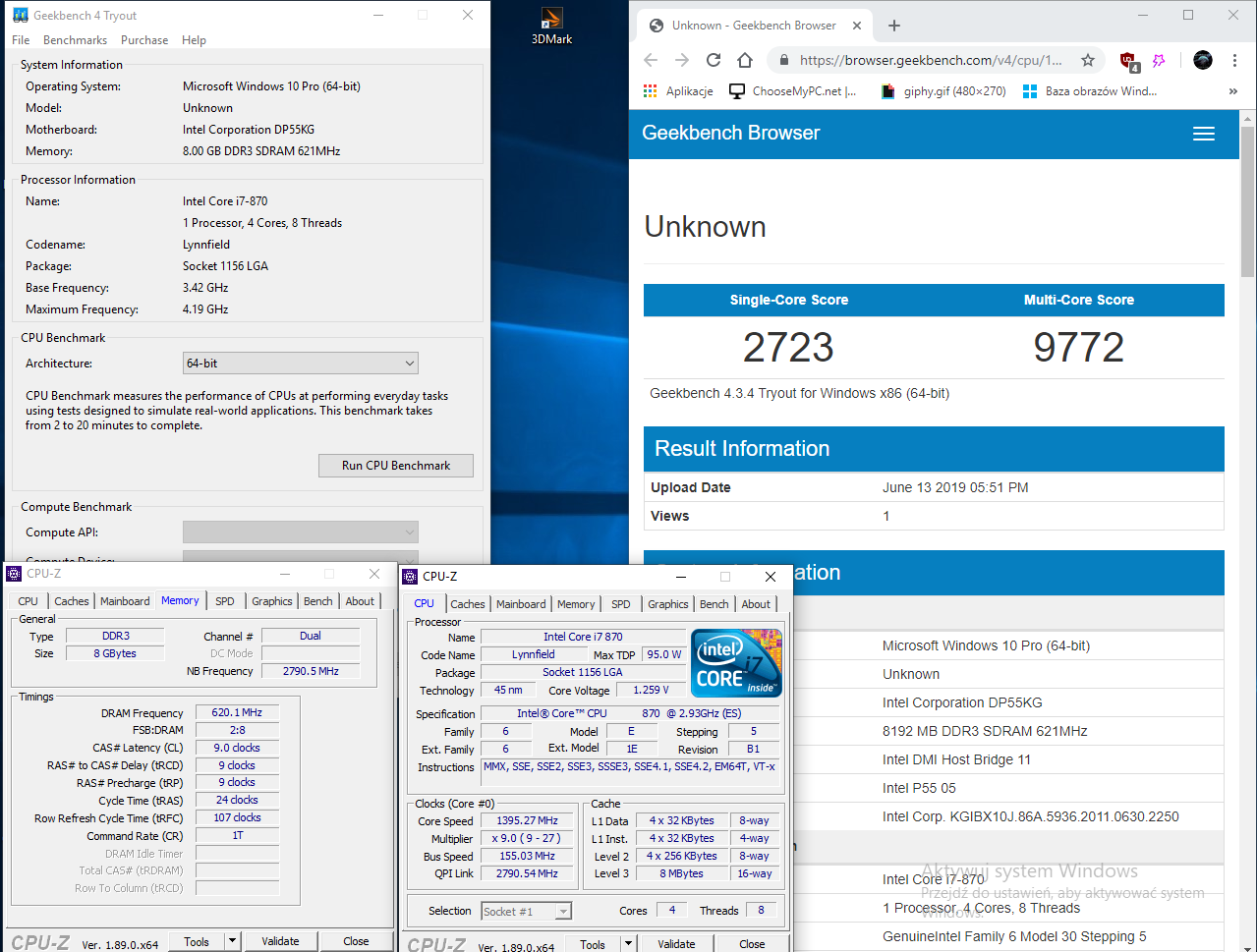The width and height of the screenshot is (1257, 952).
Task: Click the Intel P55 05 text
Action: coord(919,788)
